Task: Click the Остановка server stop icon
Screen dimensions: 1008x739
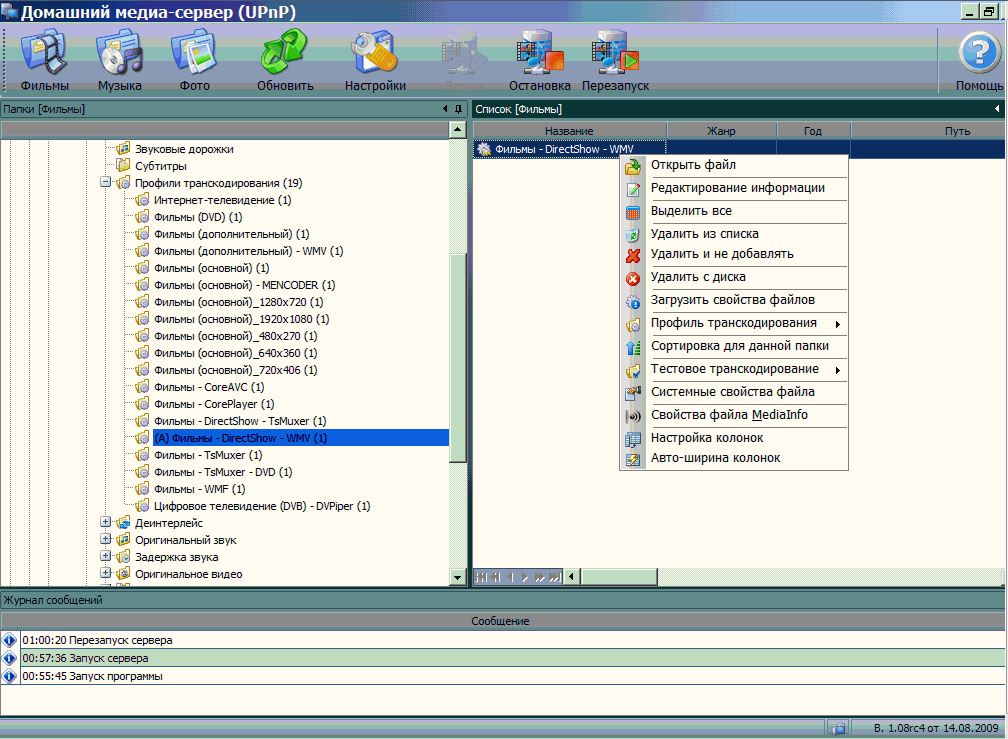Action: (x=540, y=52)
